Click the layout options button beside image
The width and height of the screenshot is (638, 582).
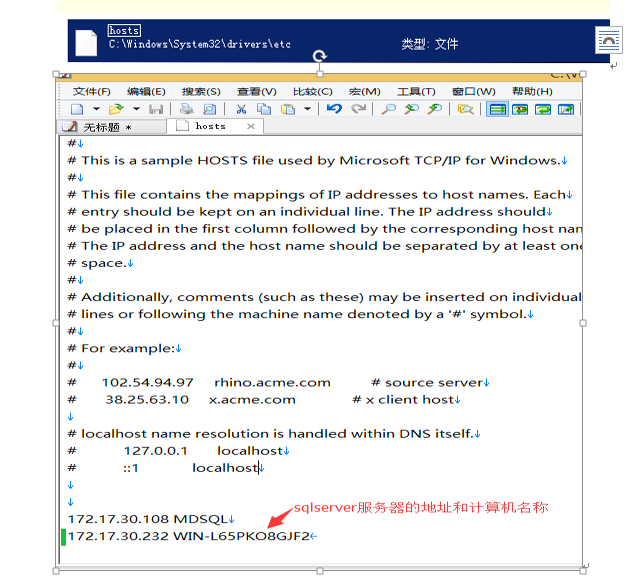608,40
